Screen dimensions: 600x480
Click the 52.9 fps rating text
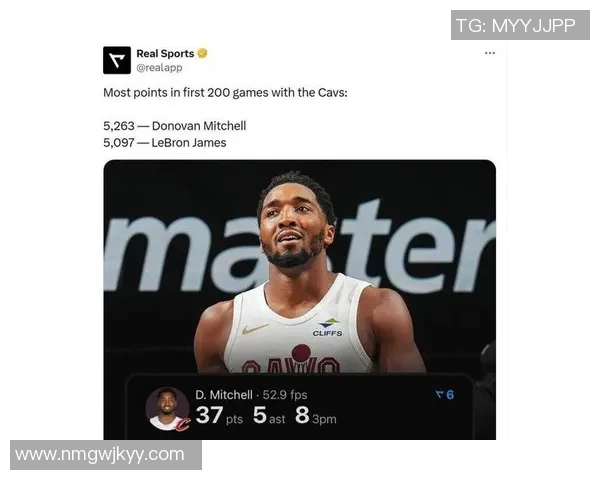click(285, 395)
